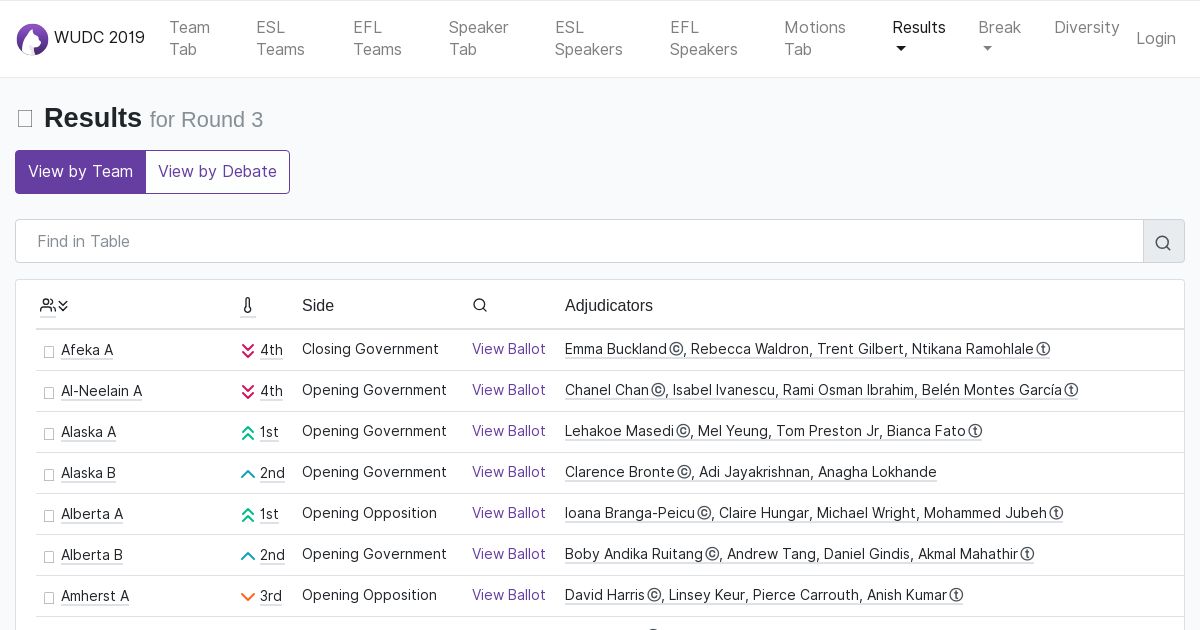Click the chair icon after David Harris
This screenshot has height=630, width=1200.
point(654,595)
